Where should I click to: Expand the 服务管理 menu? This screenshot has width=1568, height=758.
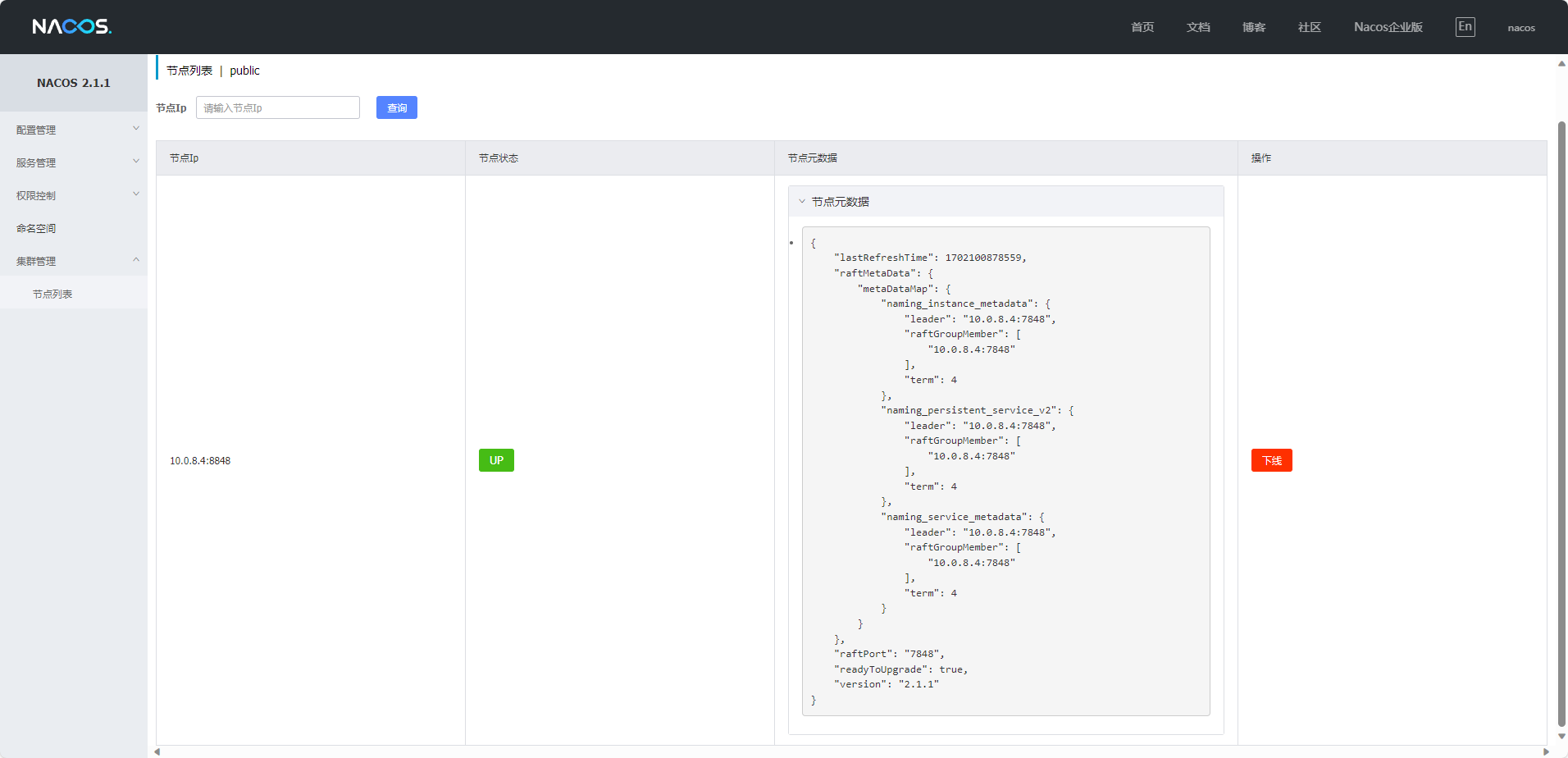click(x=74, y=162)
